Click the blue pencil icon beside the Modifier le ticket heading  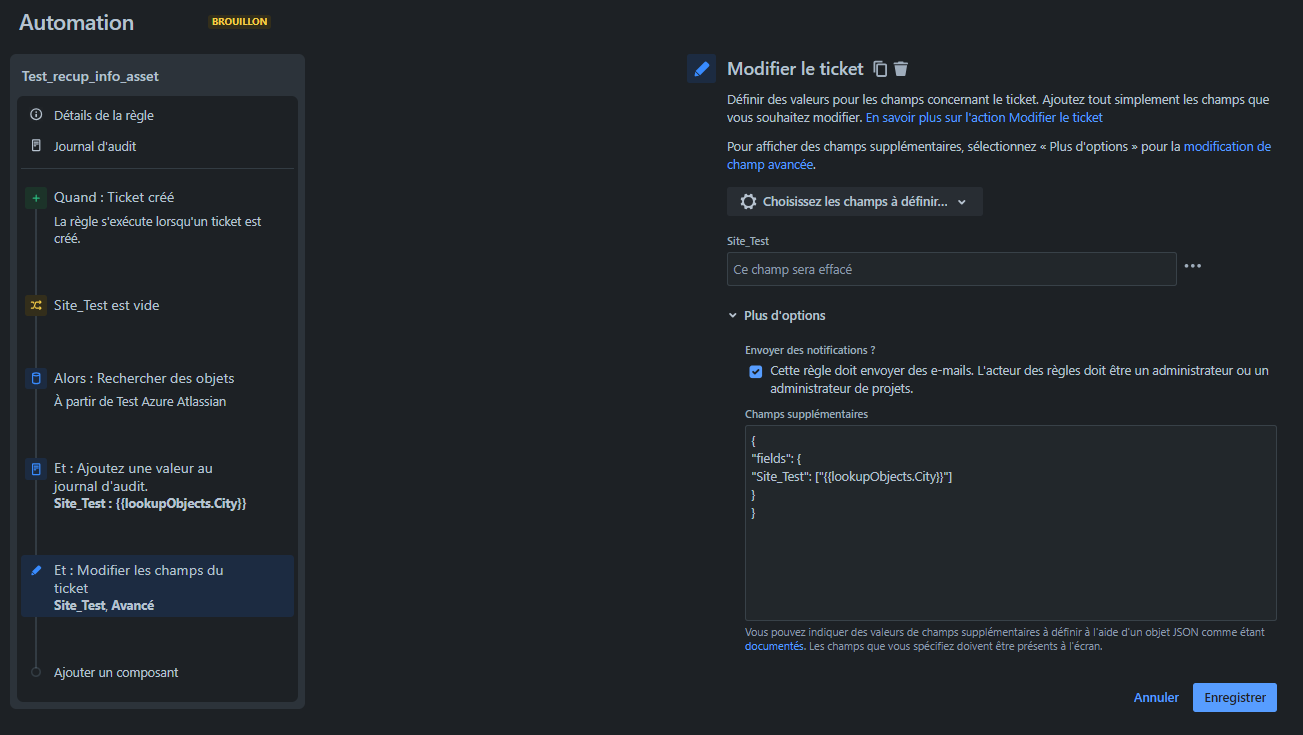tap(702, 69)
